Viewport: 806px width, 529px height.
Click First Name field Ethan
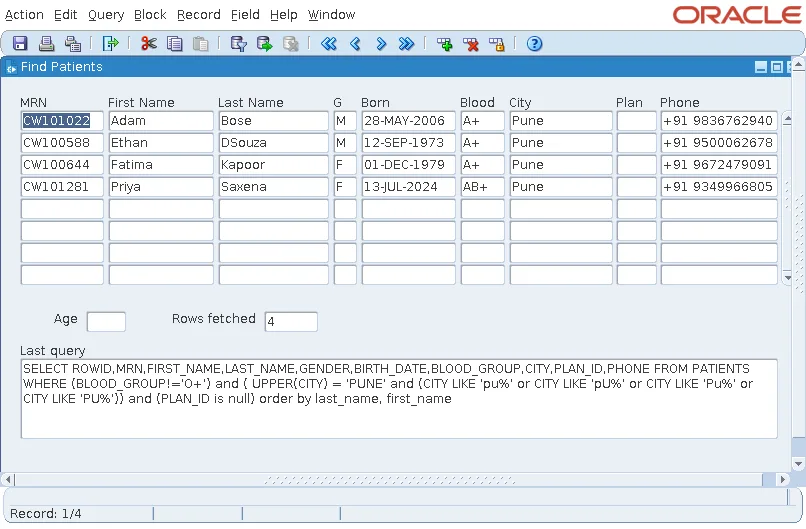[161, 143]
